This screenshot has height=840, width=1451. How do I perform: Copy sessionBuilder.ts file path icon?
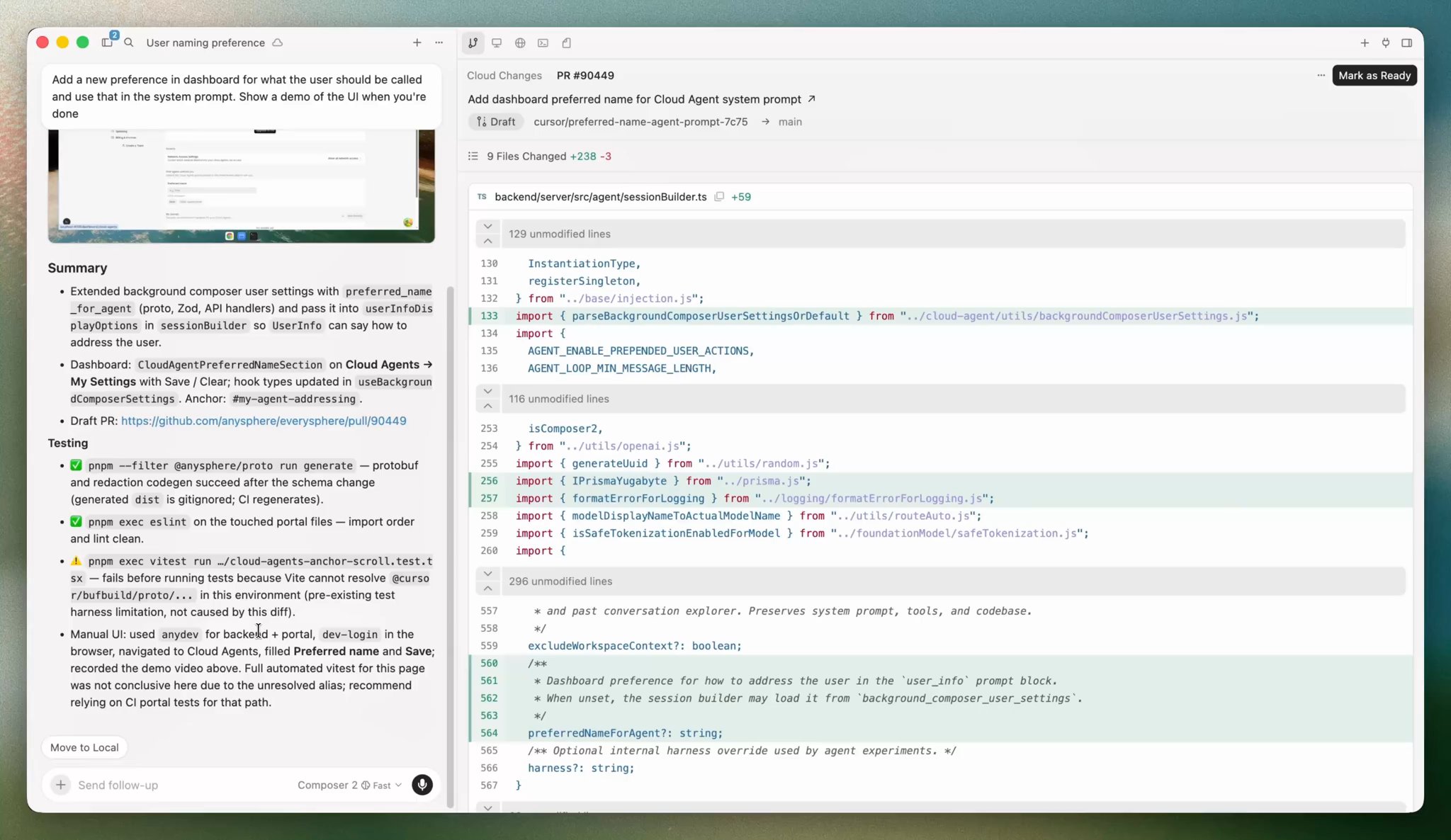pos(719,197)
